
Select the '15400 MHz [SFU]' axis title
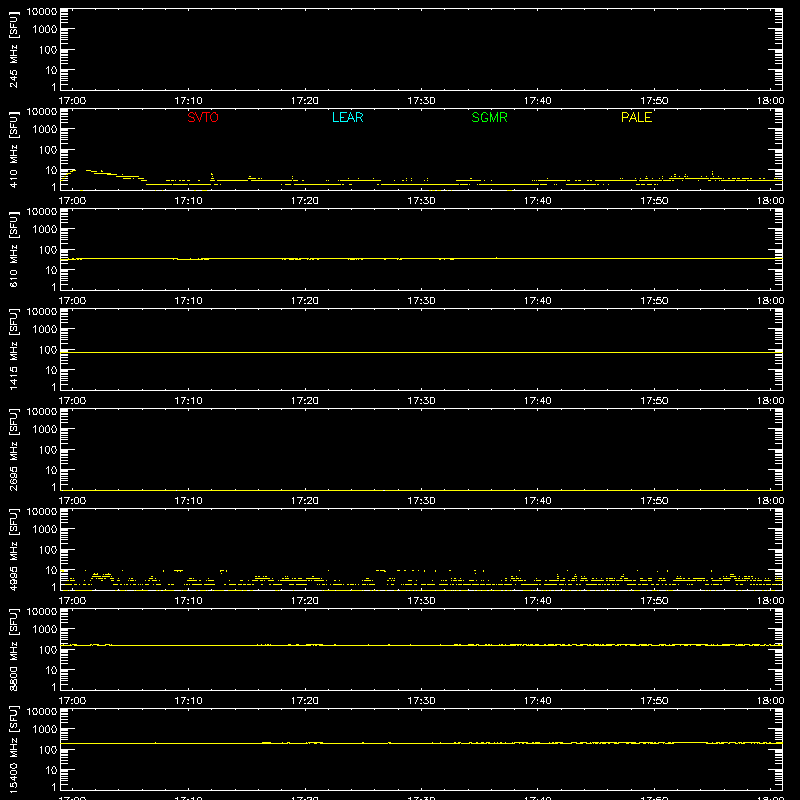click(x=13, y=749)
